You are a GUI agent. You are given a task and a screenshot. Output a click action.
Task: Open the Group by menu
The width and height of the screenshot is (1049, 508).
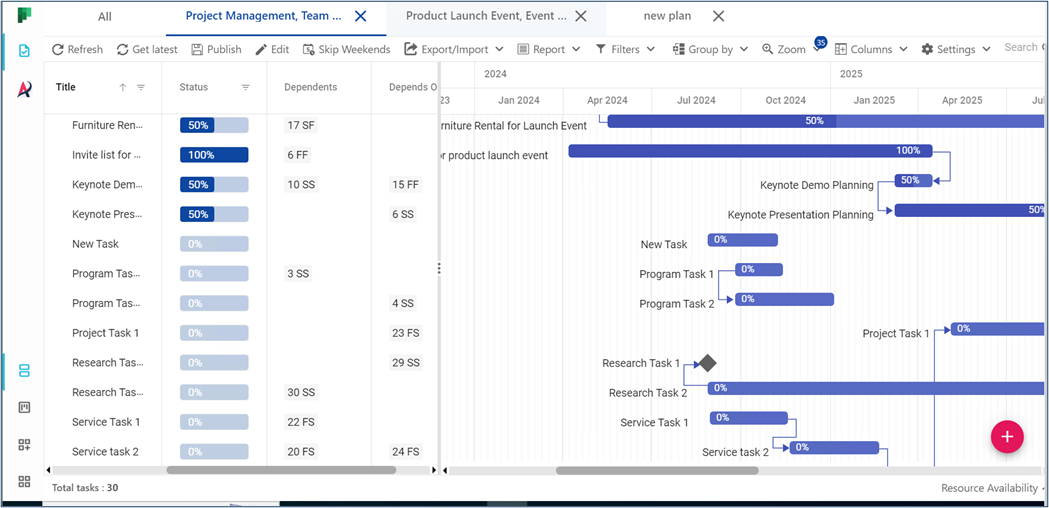[710, 49]
